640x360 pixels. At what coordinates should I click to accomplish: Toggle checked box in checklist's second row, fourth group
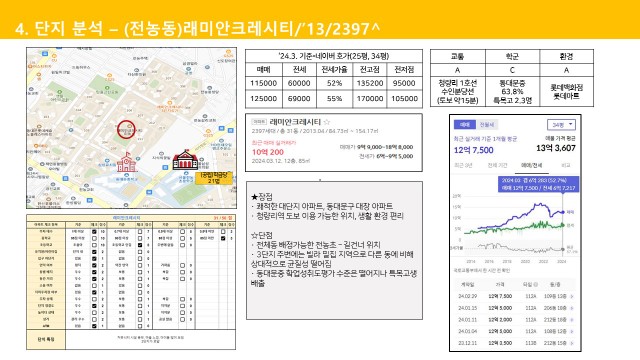tap(223, 238)
